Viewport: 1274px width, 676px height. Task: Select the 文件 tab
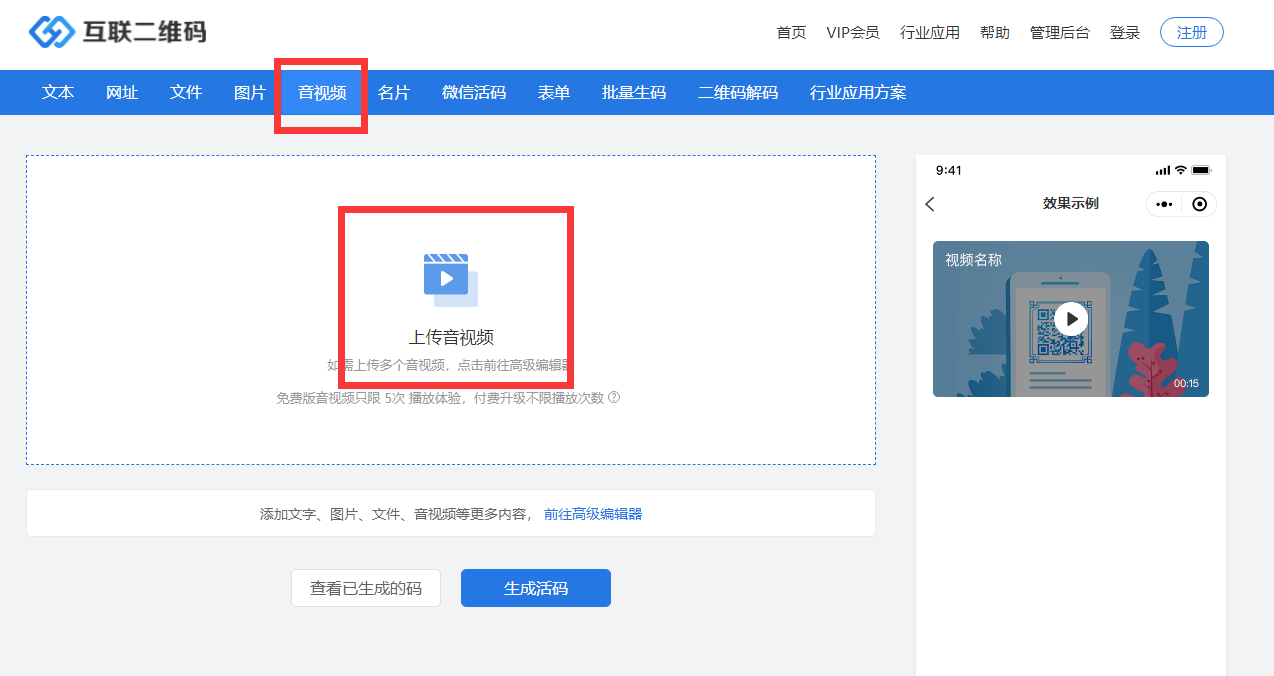click(x=186, y=93)
